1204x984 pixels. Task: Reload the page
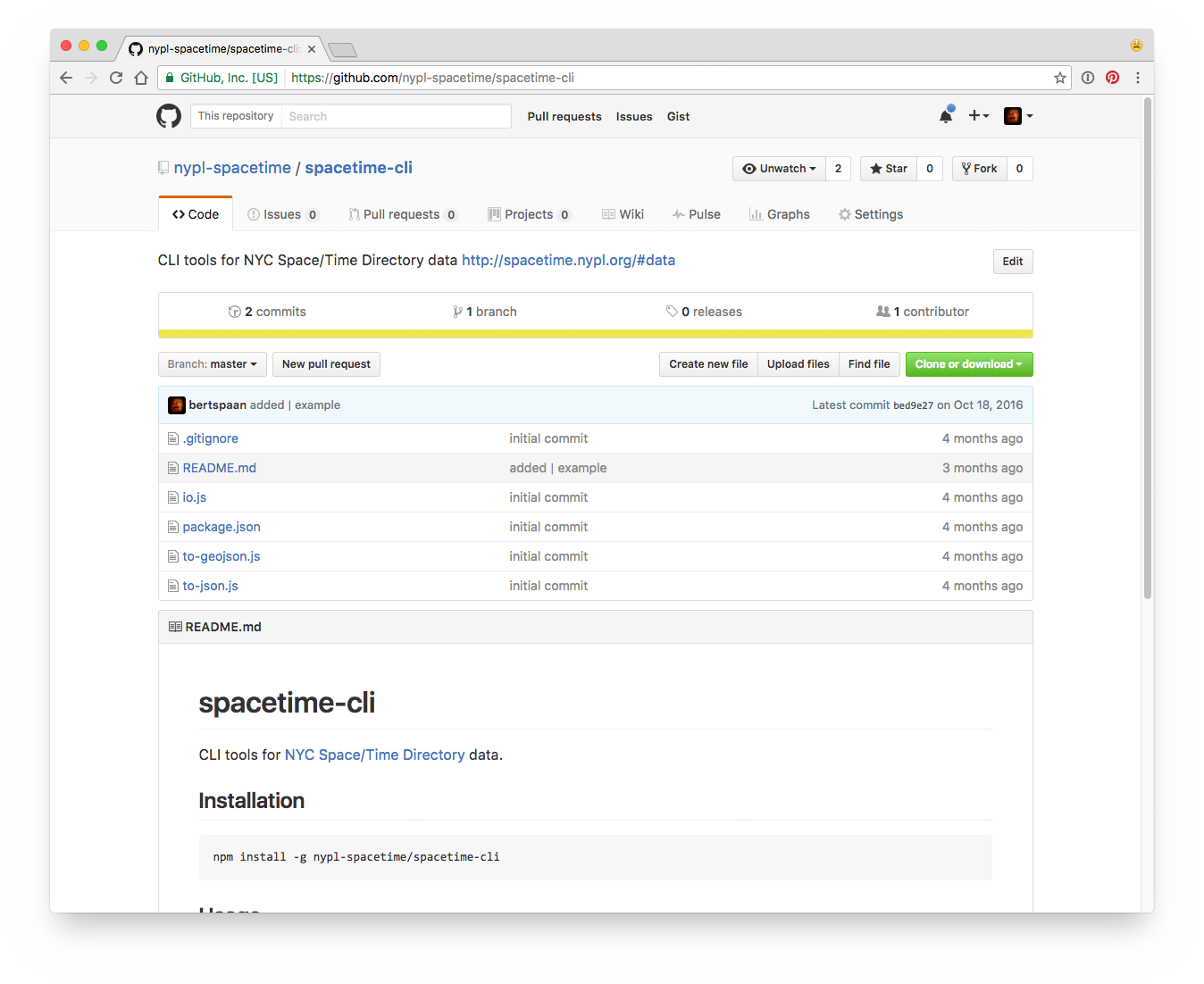click(116, 78)
